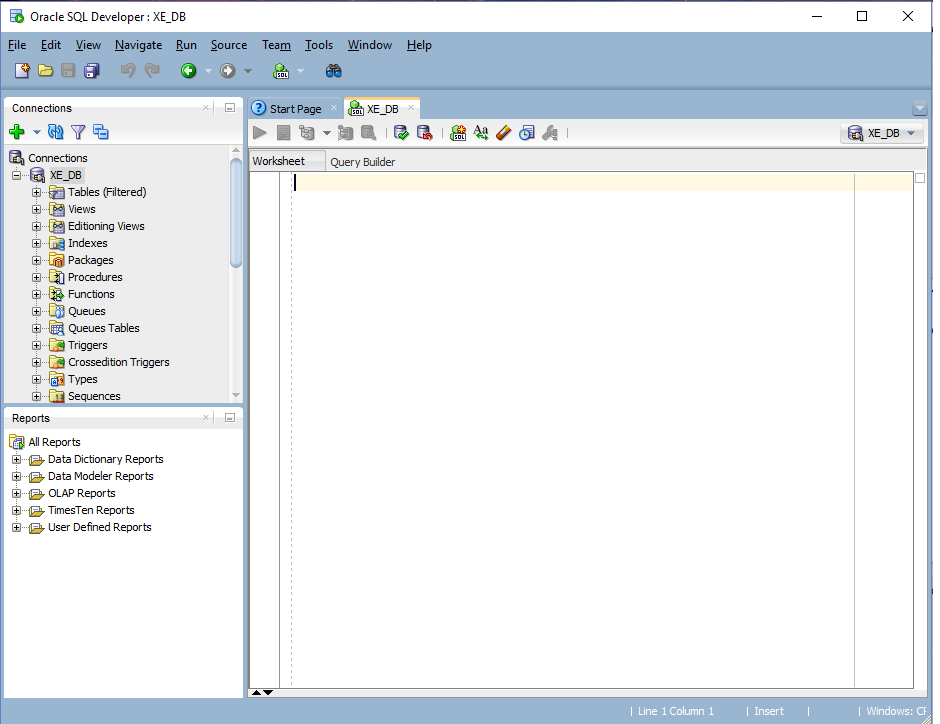
Task: Expand the Tables (Filtered) tree node
Action: point(37,192)
